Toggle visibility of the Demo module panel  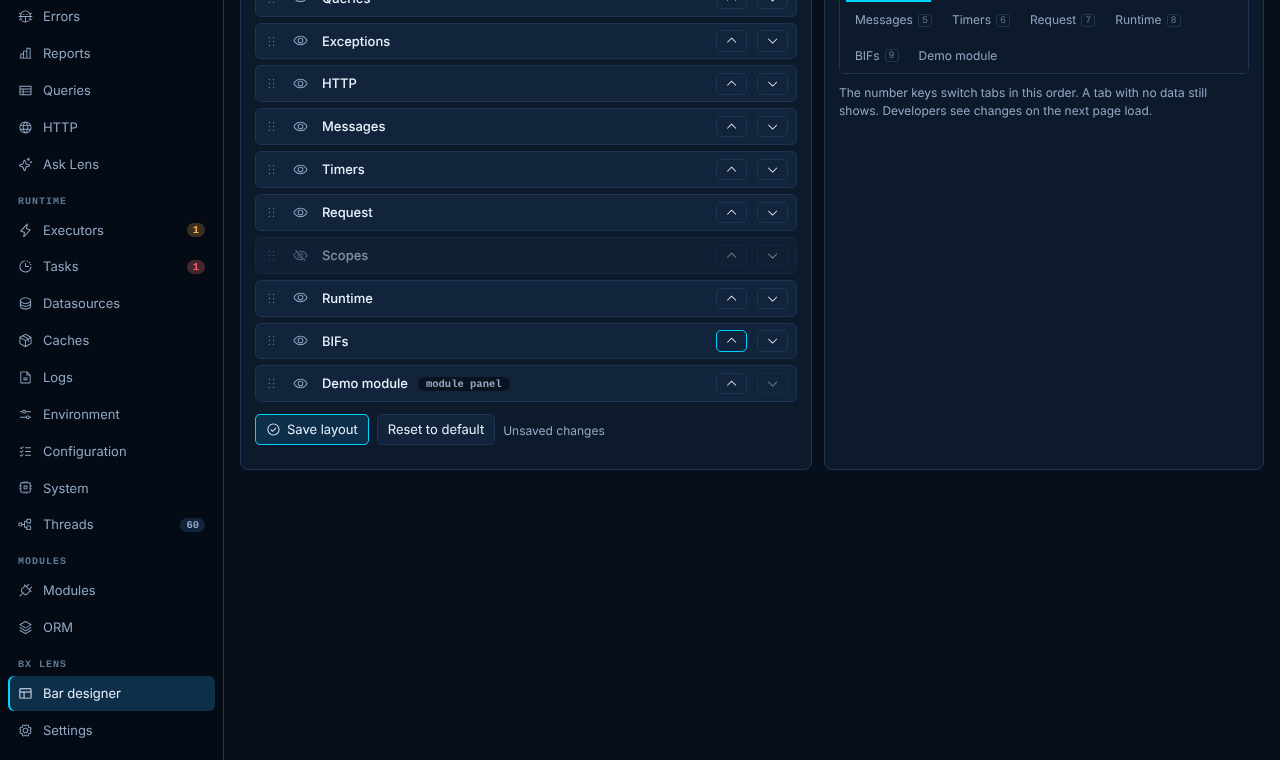coord(300,383)
